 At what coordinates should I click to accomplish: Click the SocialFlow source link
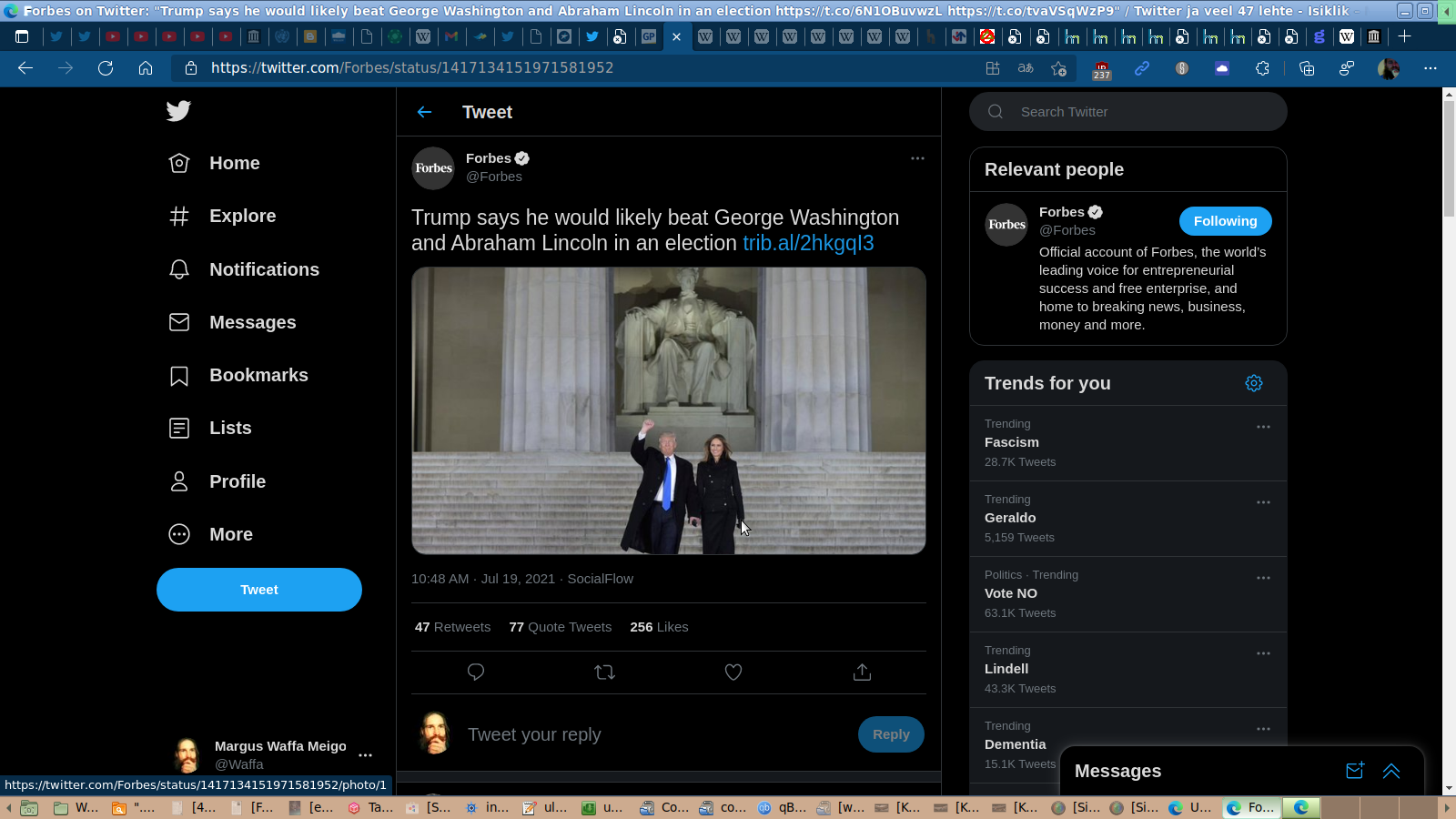click(x=601, y=579)
